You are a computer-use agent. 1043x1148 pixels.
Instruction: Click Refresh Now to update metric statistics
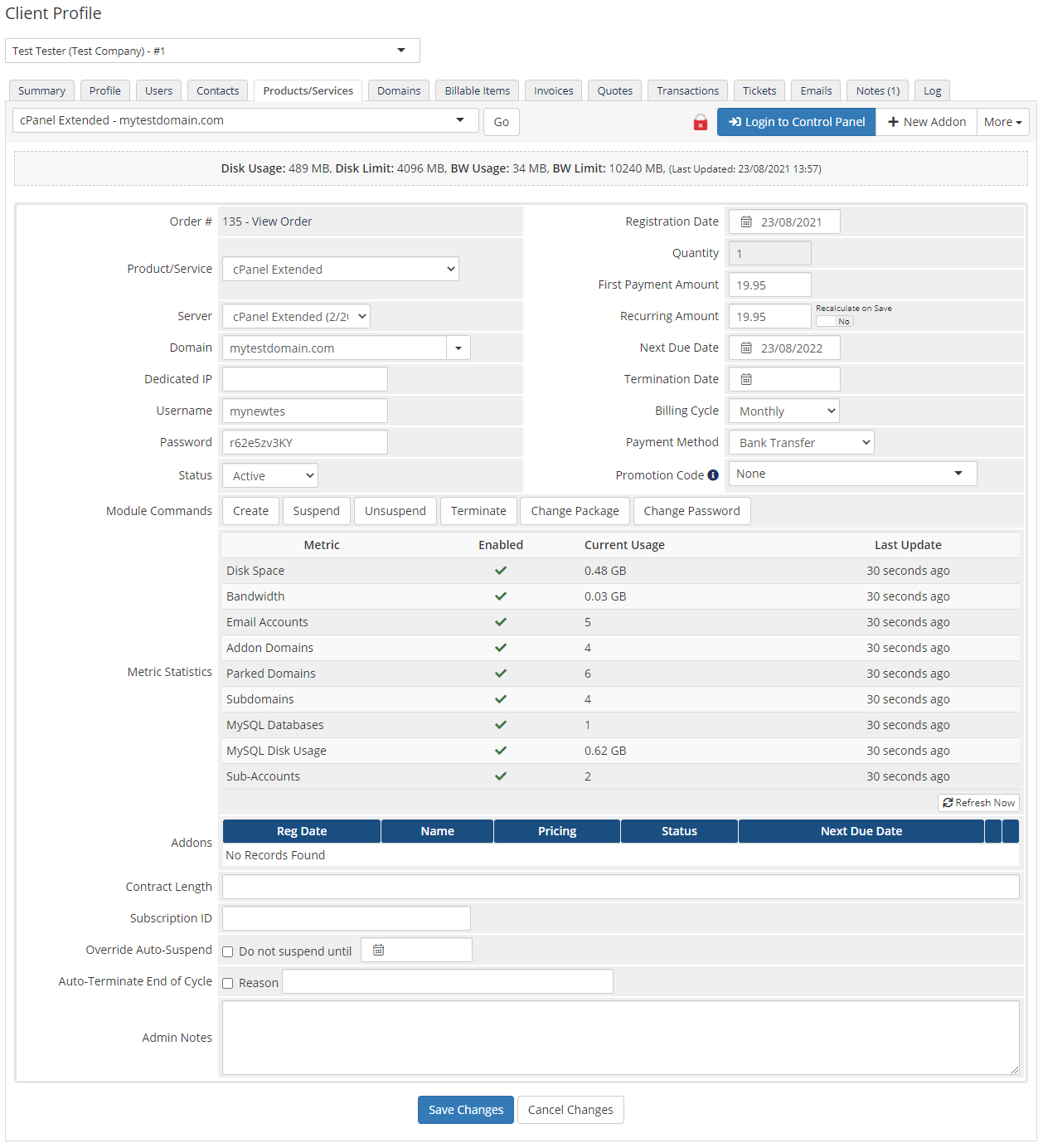978,802
